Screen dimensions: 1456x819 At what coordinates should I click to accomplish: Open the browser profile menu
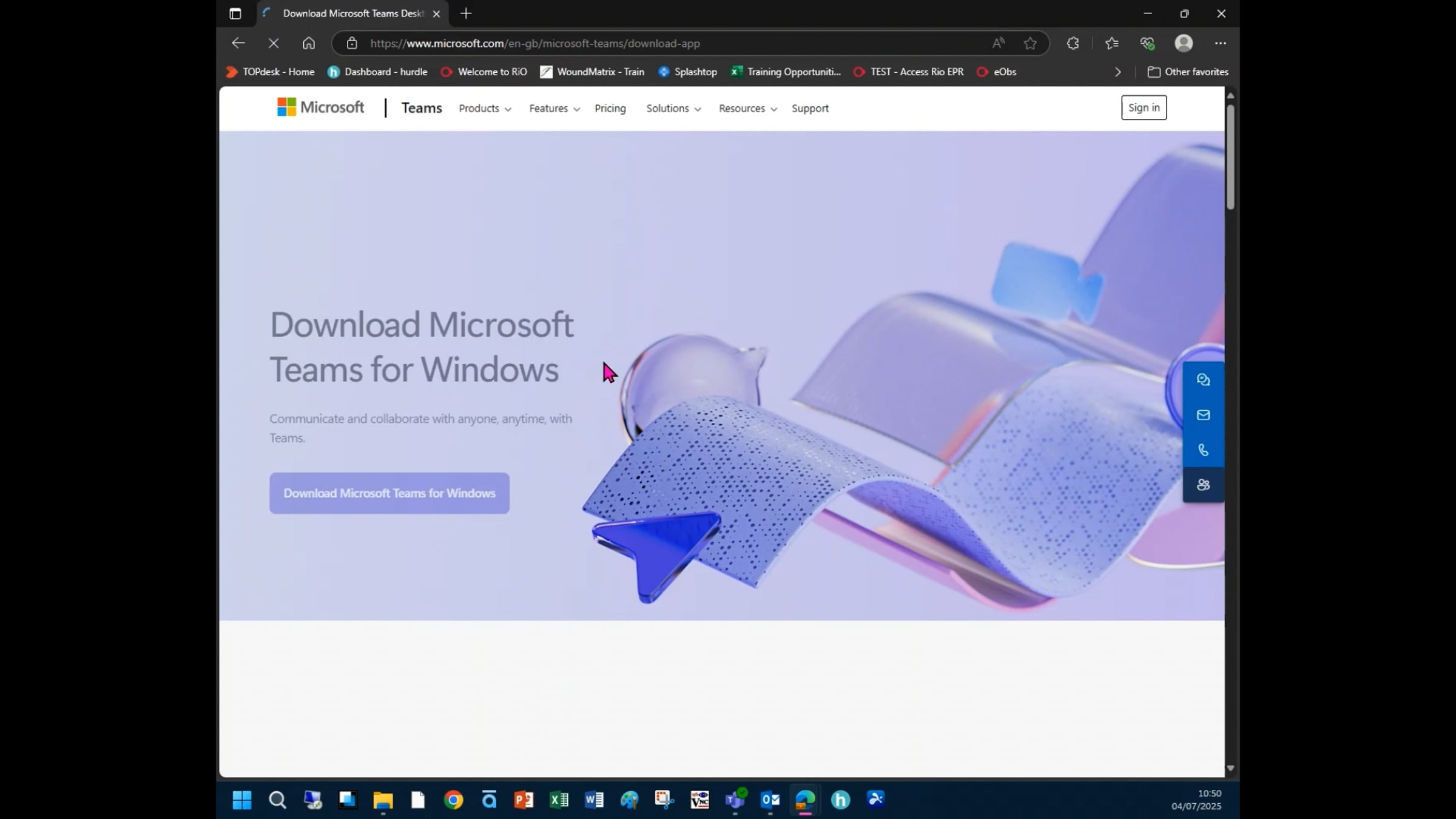pyautogui.click(x=1184, y=43)
